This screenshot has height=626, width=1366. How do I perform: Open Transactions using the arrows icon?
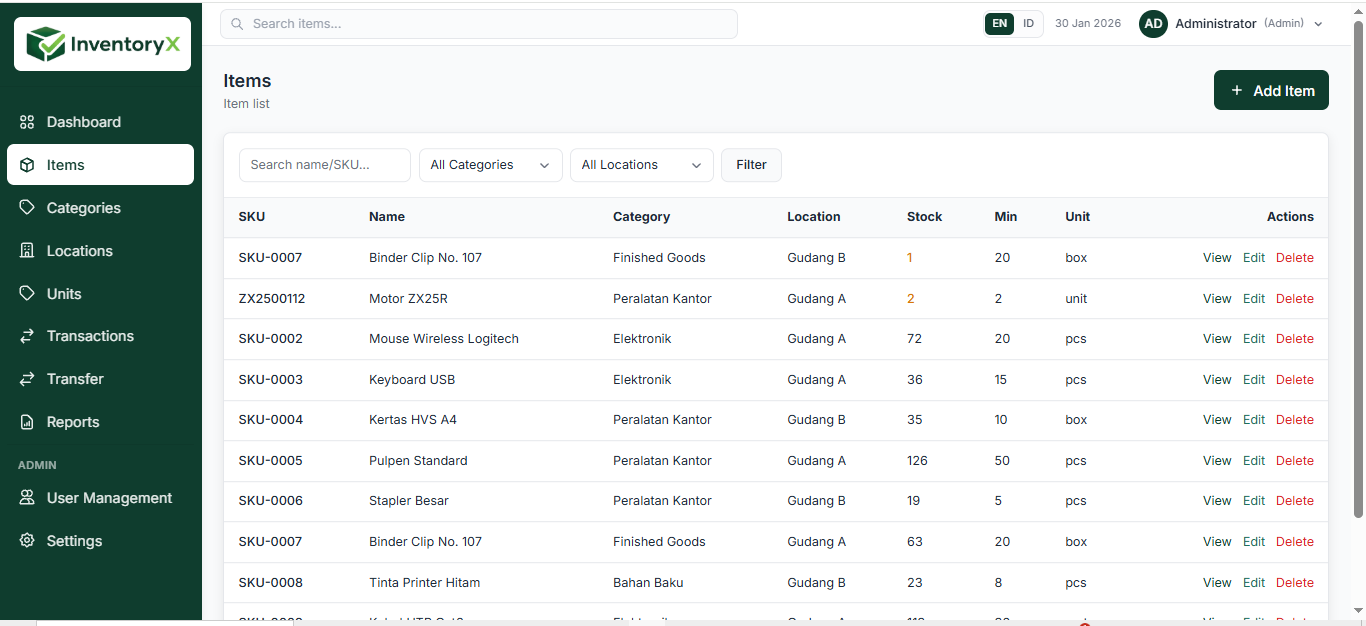pos(27,336)
